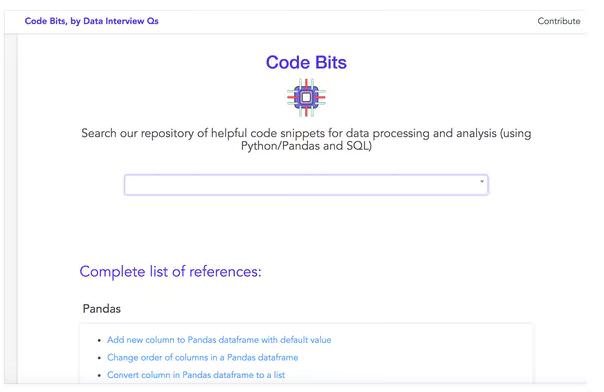Image resolution: width=604 pixels, height=392 pixels.
Task: Click the repository description paragraph text
Action: [x=306, y=139]
